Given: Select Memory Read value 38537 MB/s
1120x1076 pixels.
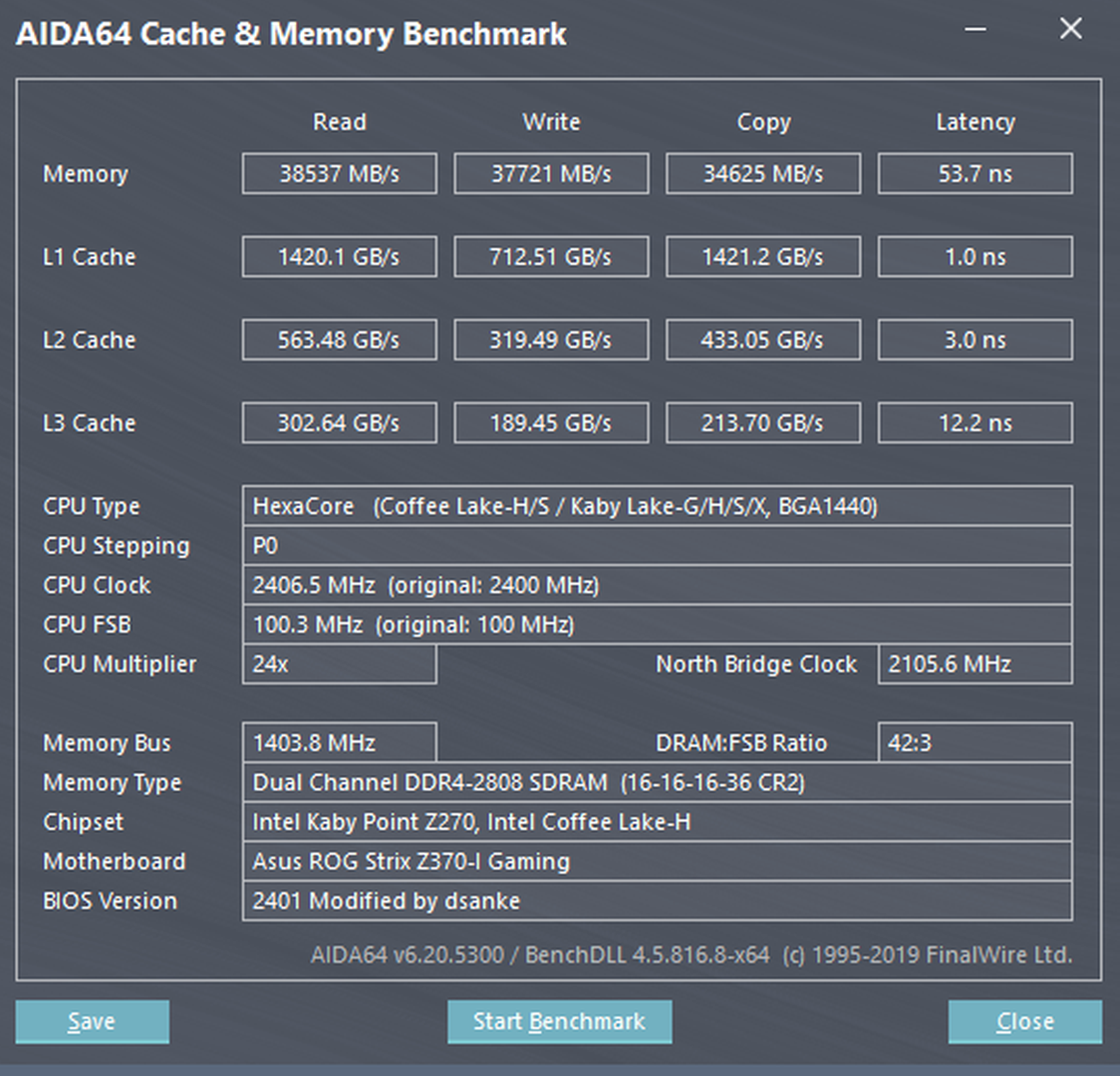Looking at the screenshot, I should pyautogui.click(x=339, y=173).
